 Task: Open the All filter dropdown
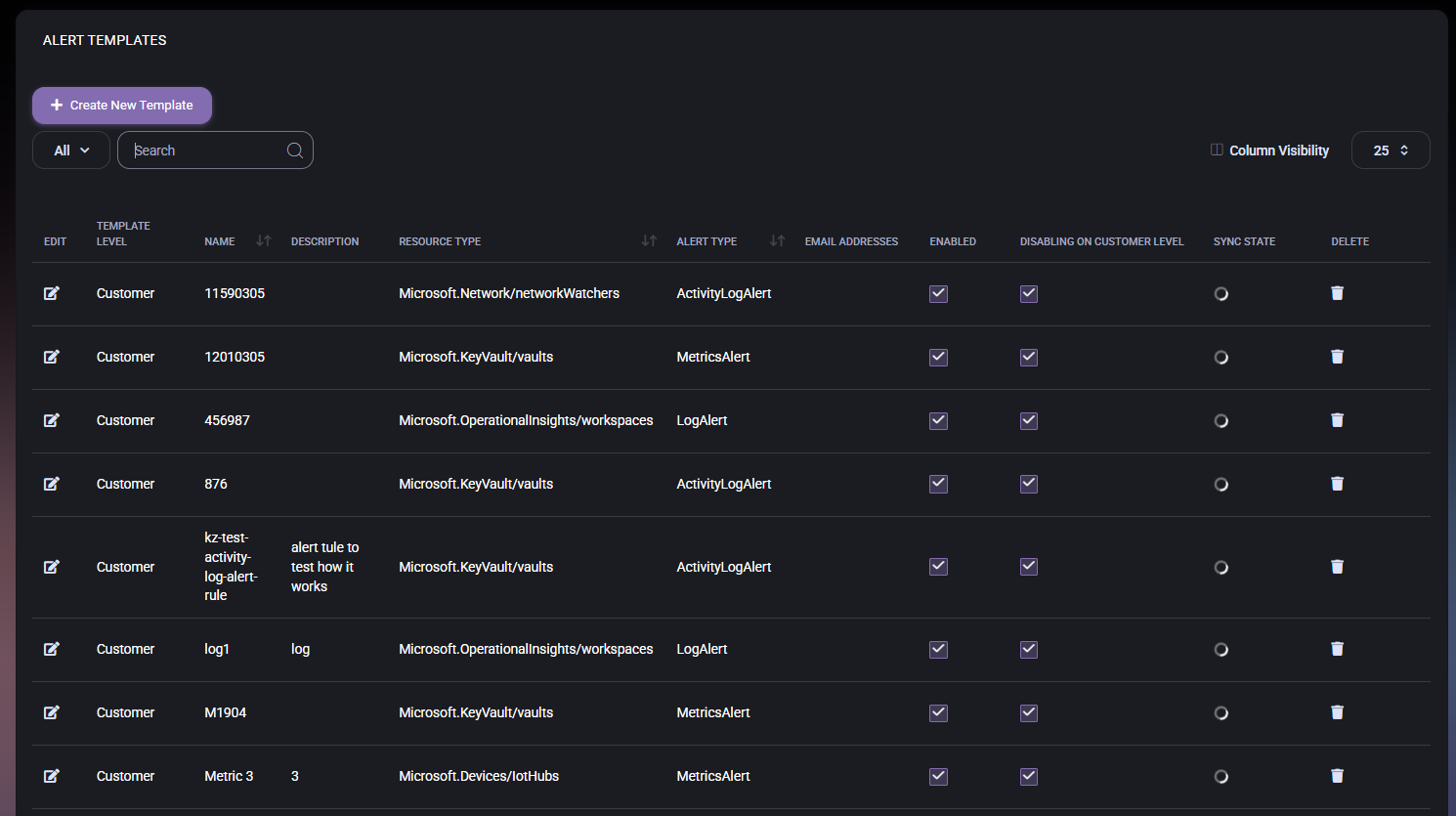pyautogui.click(x=71, y=150)
